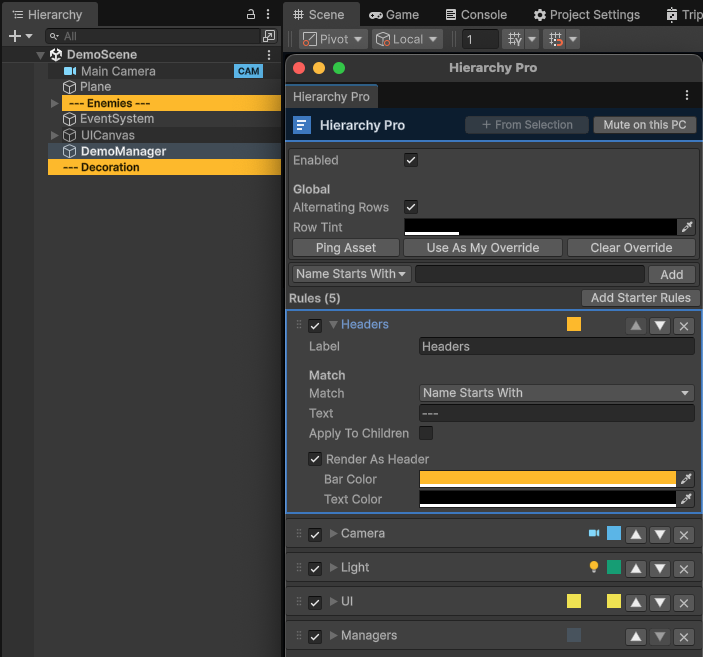Open DemoScene three-dot options menu
This screenshot has height=657, width=703.
point(269,55)
